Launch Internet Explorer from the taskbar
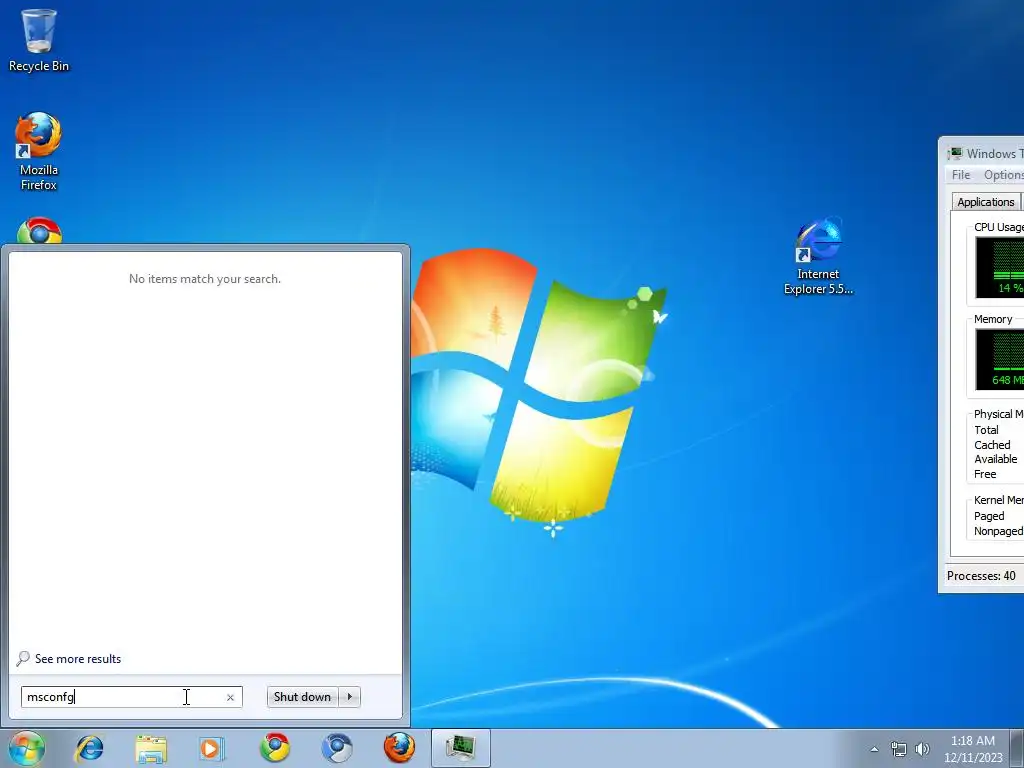Image resolution: width=1024 pixels, height=768 pixels. (x=89, y=748)
